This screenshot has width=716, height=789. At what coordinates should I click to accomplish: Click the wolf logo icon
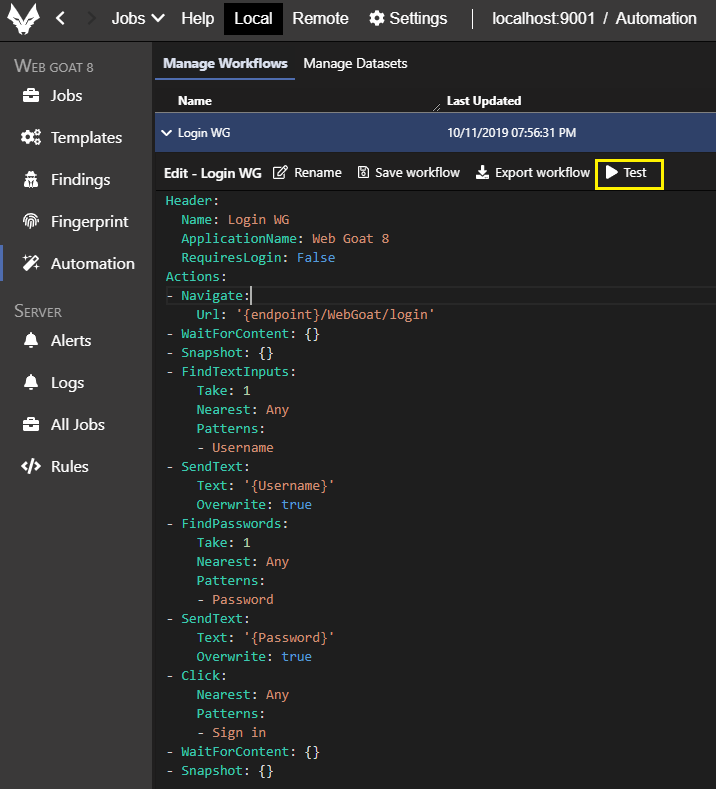click(x=23, y=18)
